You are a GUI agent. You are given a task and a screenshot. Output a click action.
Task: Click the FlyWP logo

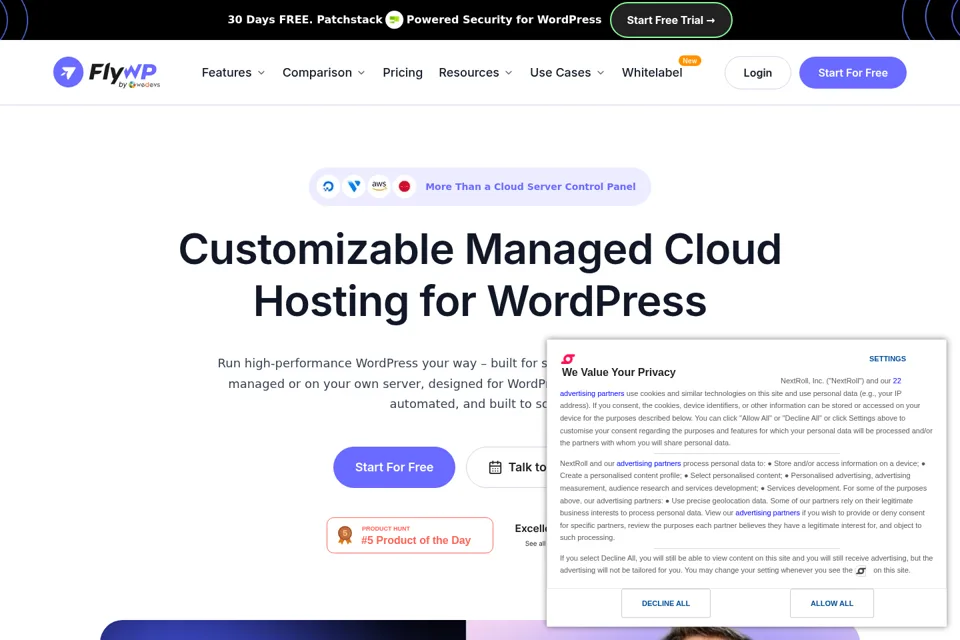tap(107, 73)
